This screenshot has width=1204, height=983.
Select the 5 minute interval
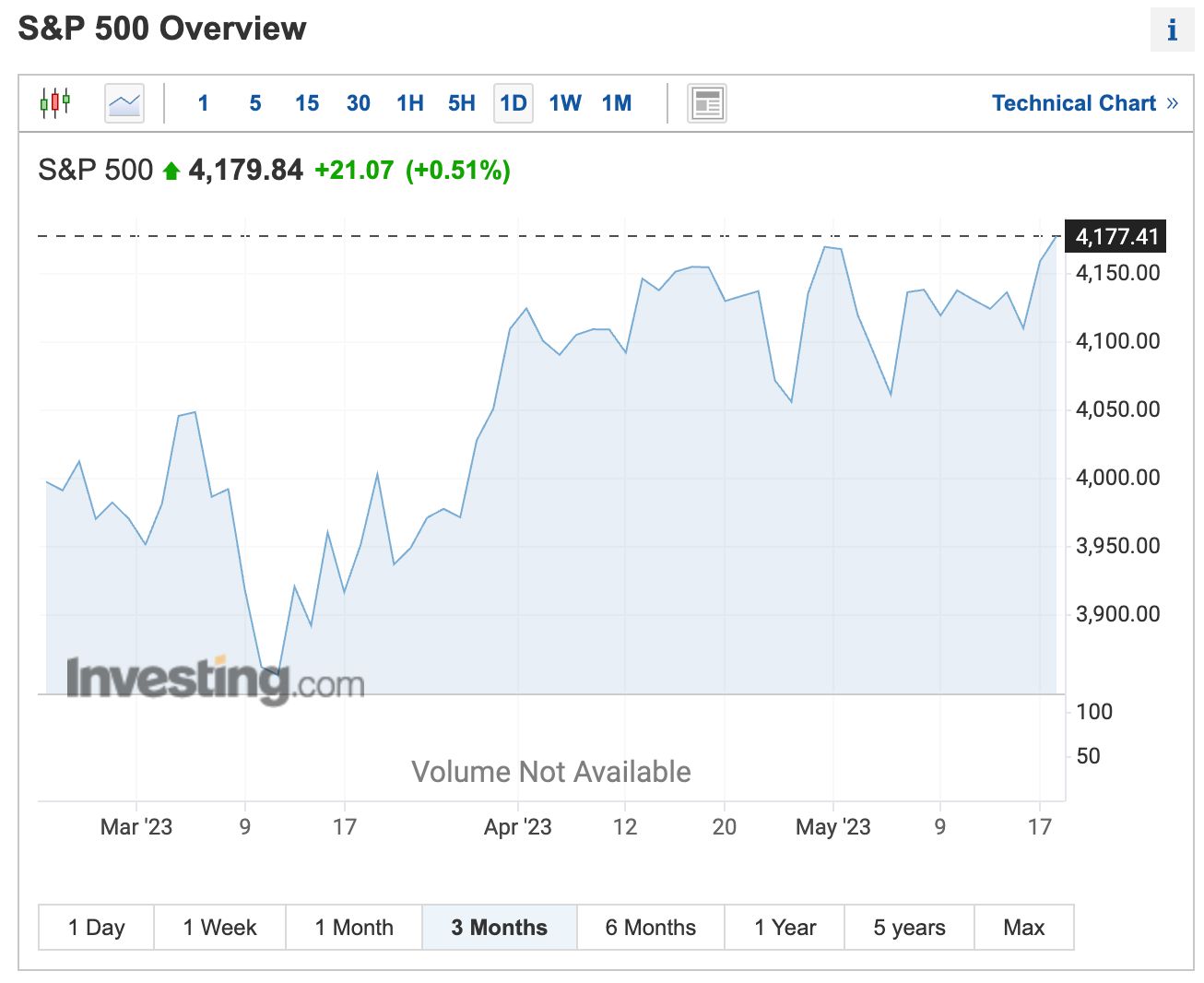tap(255, 103)
